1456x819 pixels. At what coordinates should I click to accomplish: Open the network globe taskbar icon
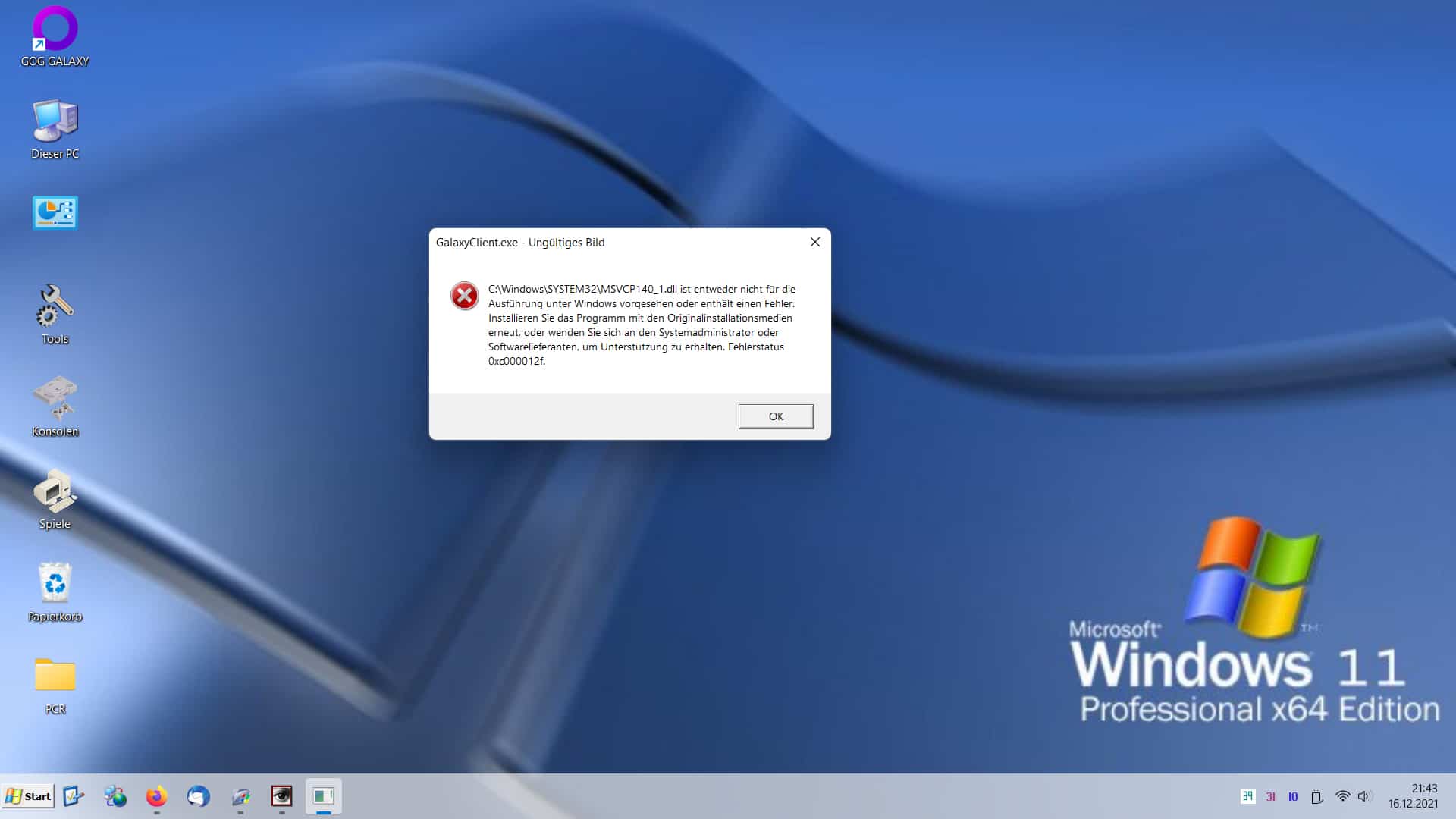115,796
